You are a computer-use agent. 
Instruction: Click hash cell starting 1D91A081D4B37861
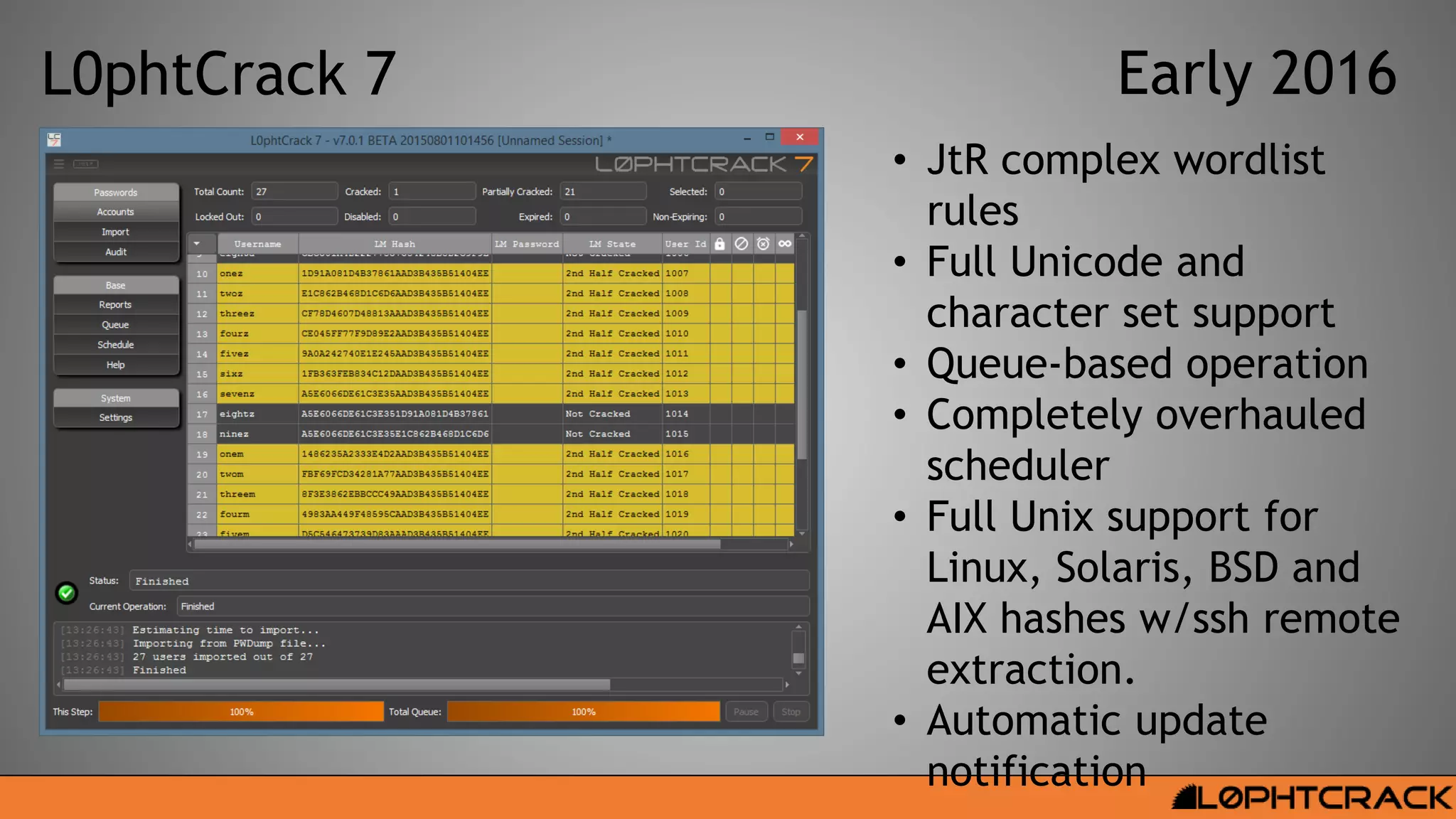(395, 273)
